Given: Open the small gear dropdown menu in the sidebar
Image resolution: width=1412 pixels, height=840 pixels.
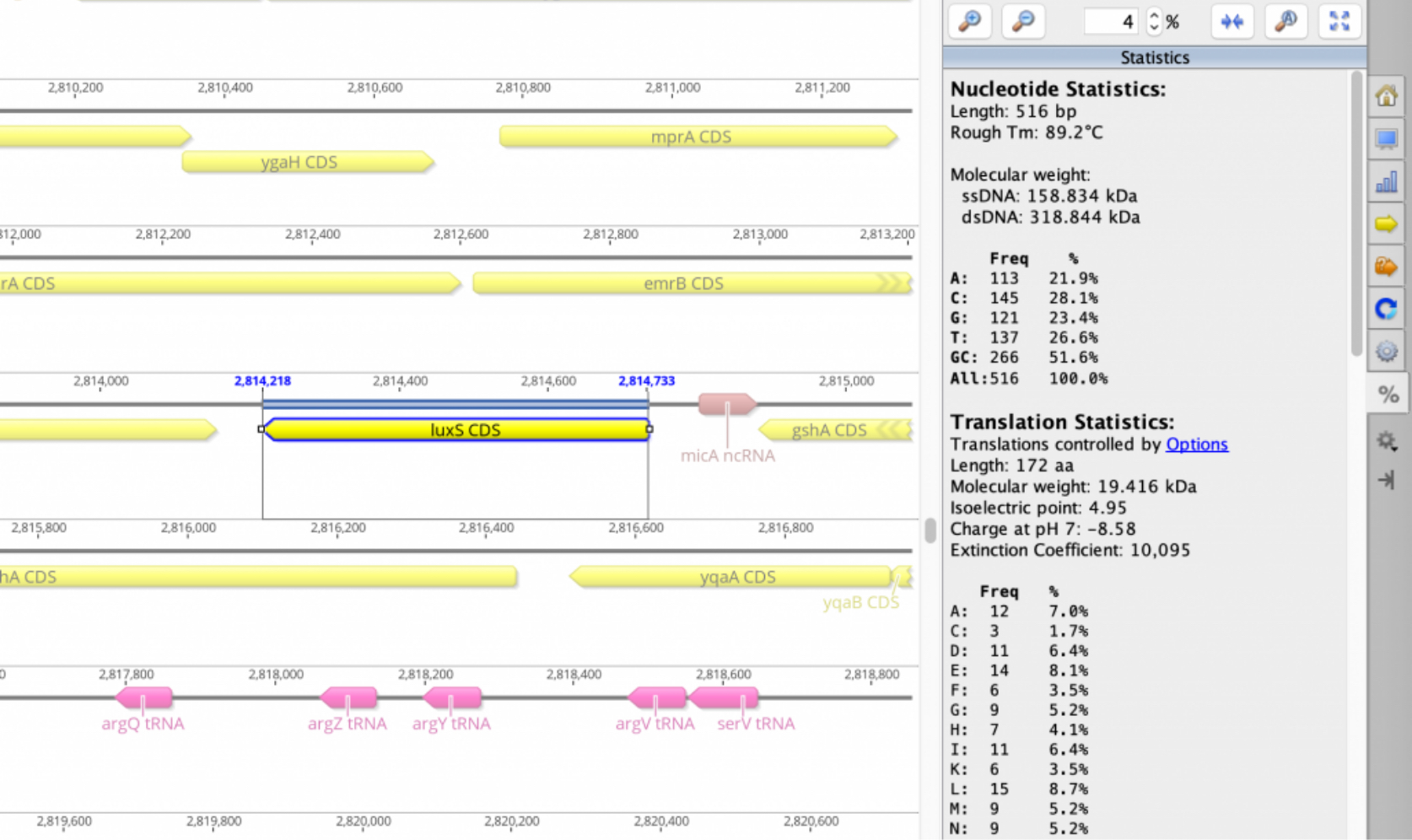Looking at the screenshot, I should click(1388, 441).
